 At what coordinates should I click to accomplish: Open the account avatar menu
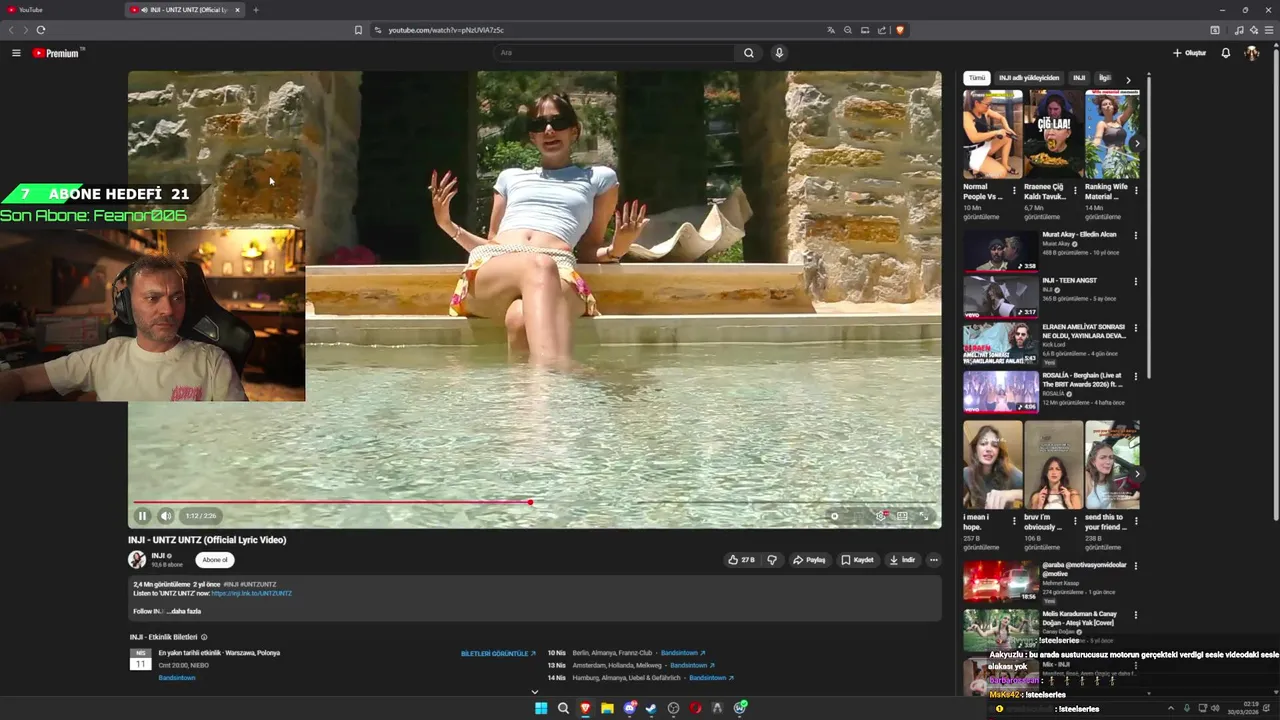point(1251,53)
